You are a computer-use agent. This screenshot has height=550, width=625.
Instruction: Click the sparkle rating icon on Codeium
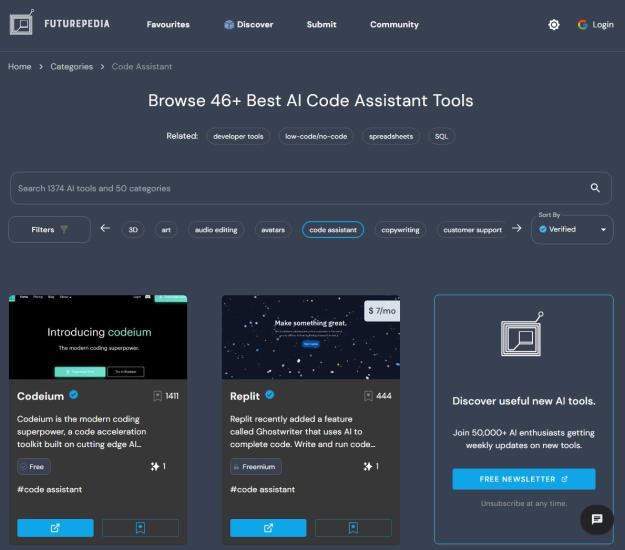(155, 466)
